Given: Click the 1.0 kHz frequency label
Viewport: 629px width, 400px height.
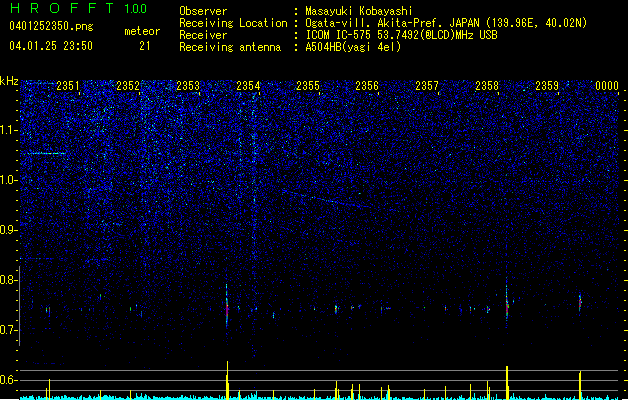Looking at the screenshot, I should 9,181.
